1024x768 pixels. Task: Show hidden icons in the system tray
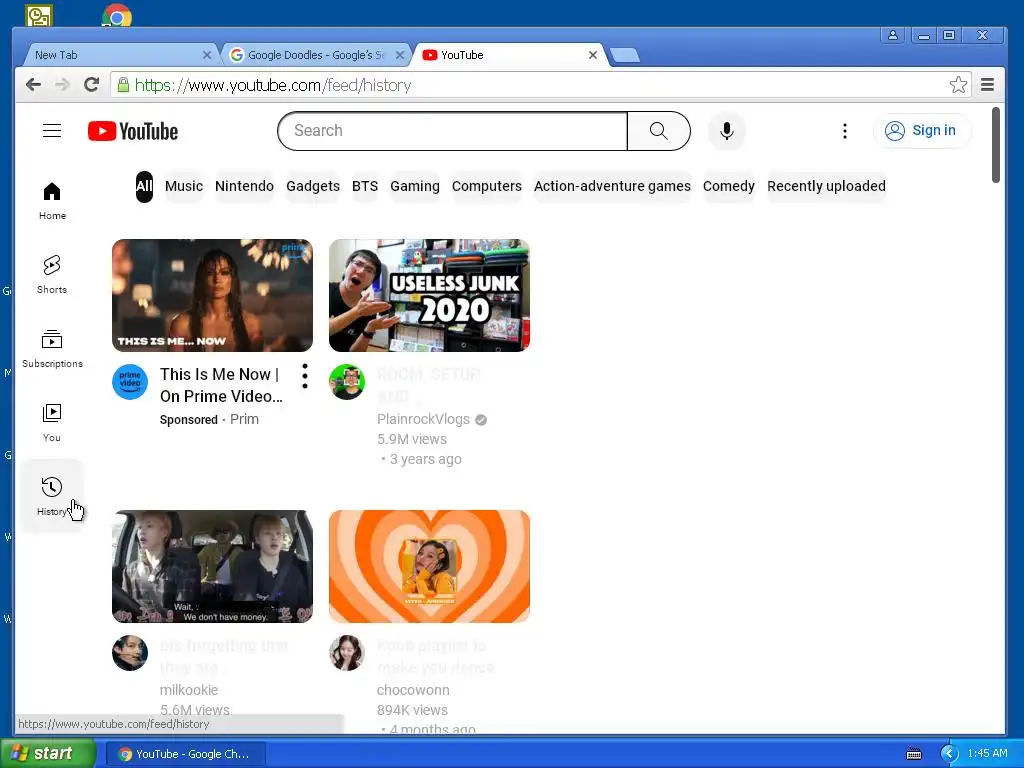point(949,754)
